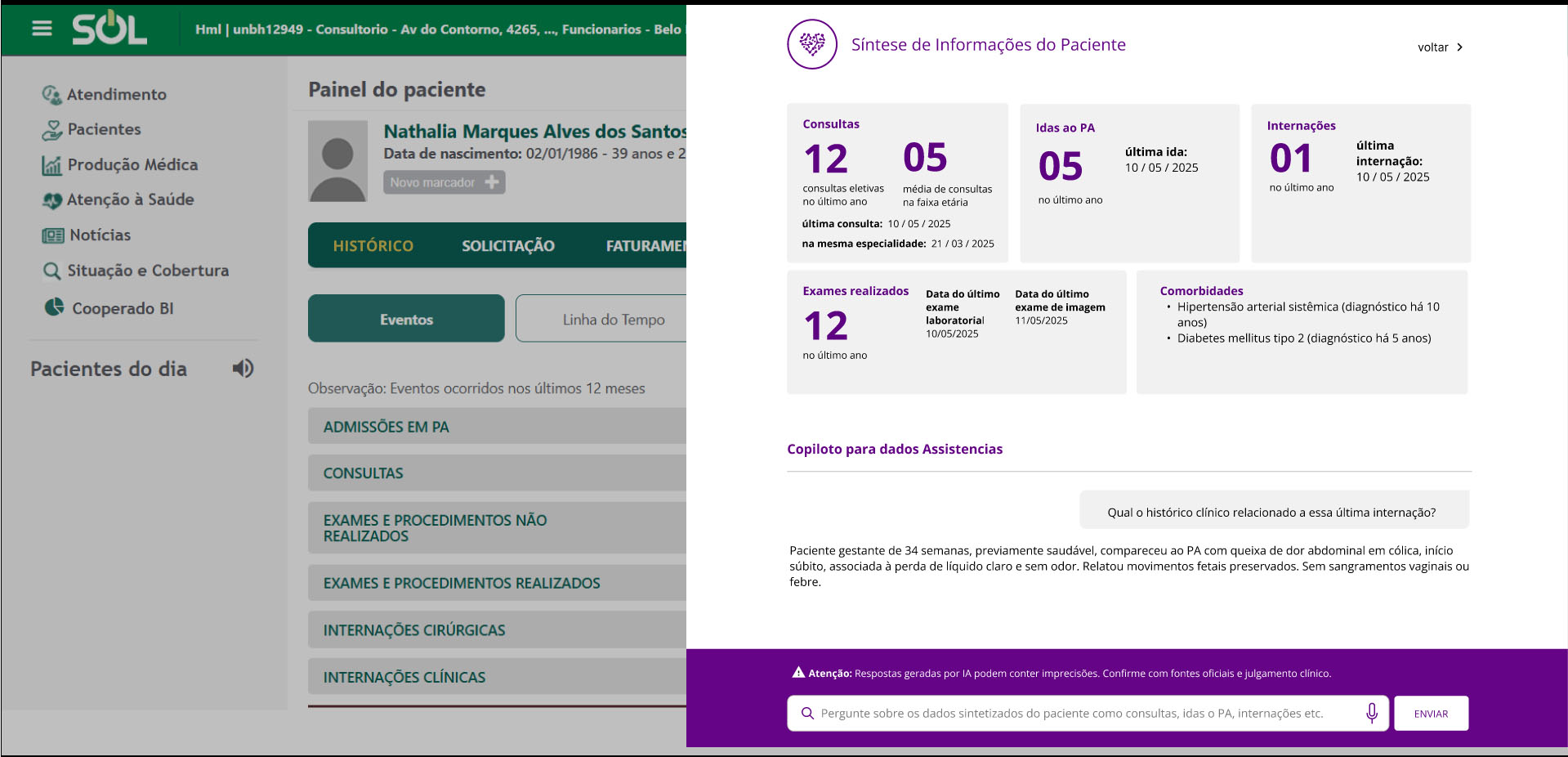
Task: Click the Internações card heading
Action: tap(1301, 125)
